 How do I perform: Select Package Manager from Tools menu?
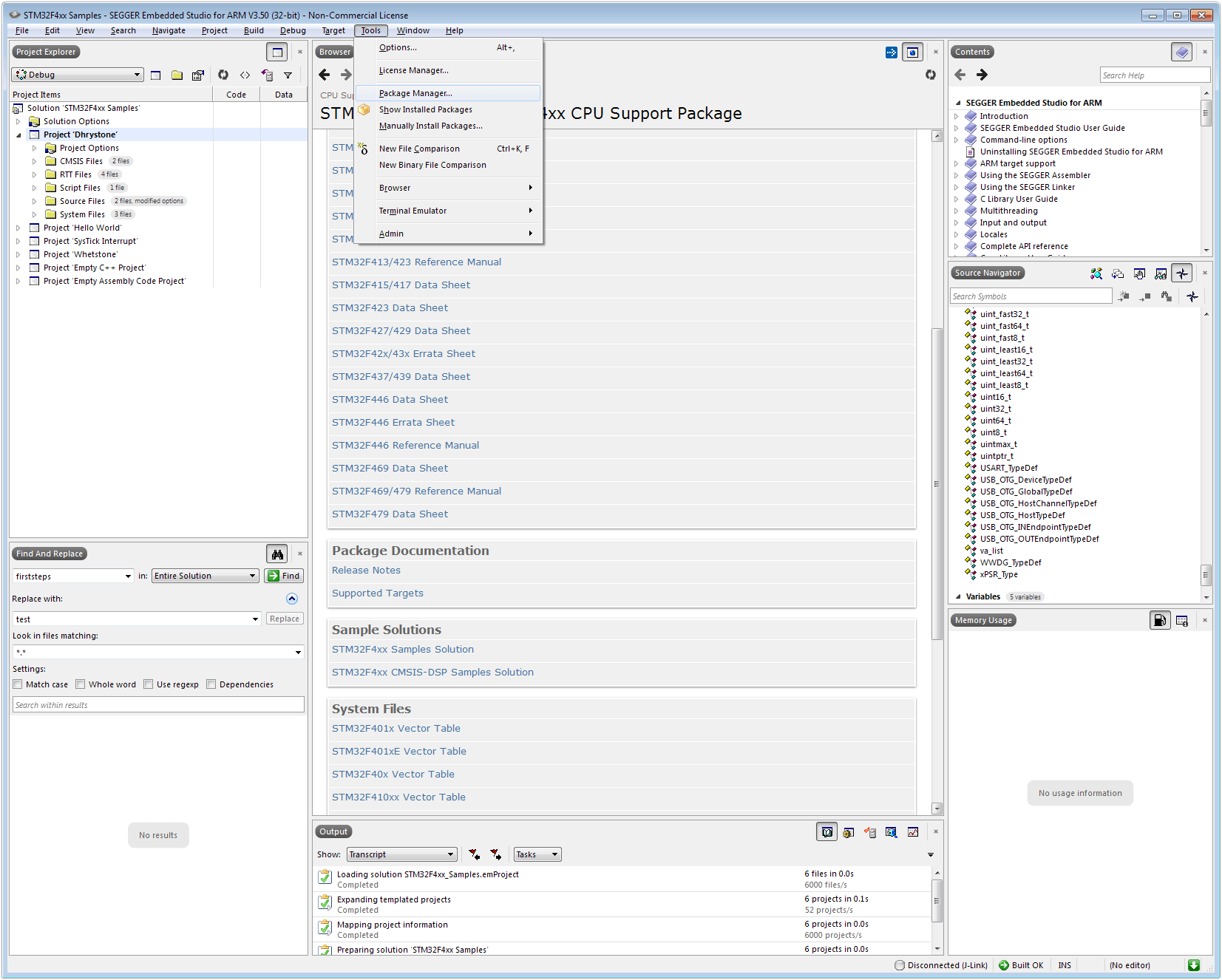415,93
